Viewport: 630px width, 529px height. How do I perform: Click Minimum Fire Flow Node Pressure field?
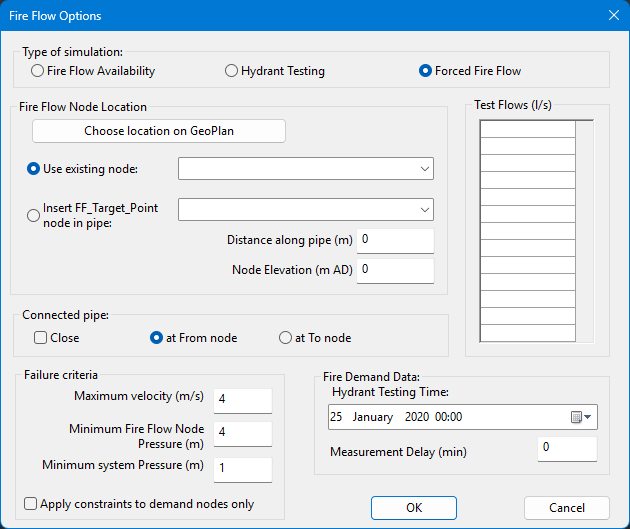(x=242, y=434)
